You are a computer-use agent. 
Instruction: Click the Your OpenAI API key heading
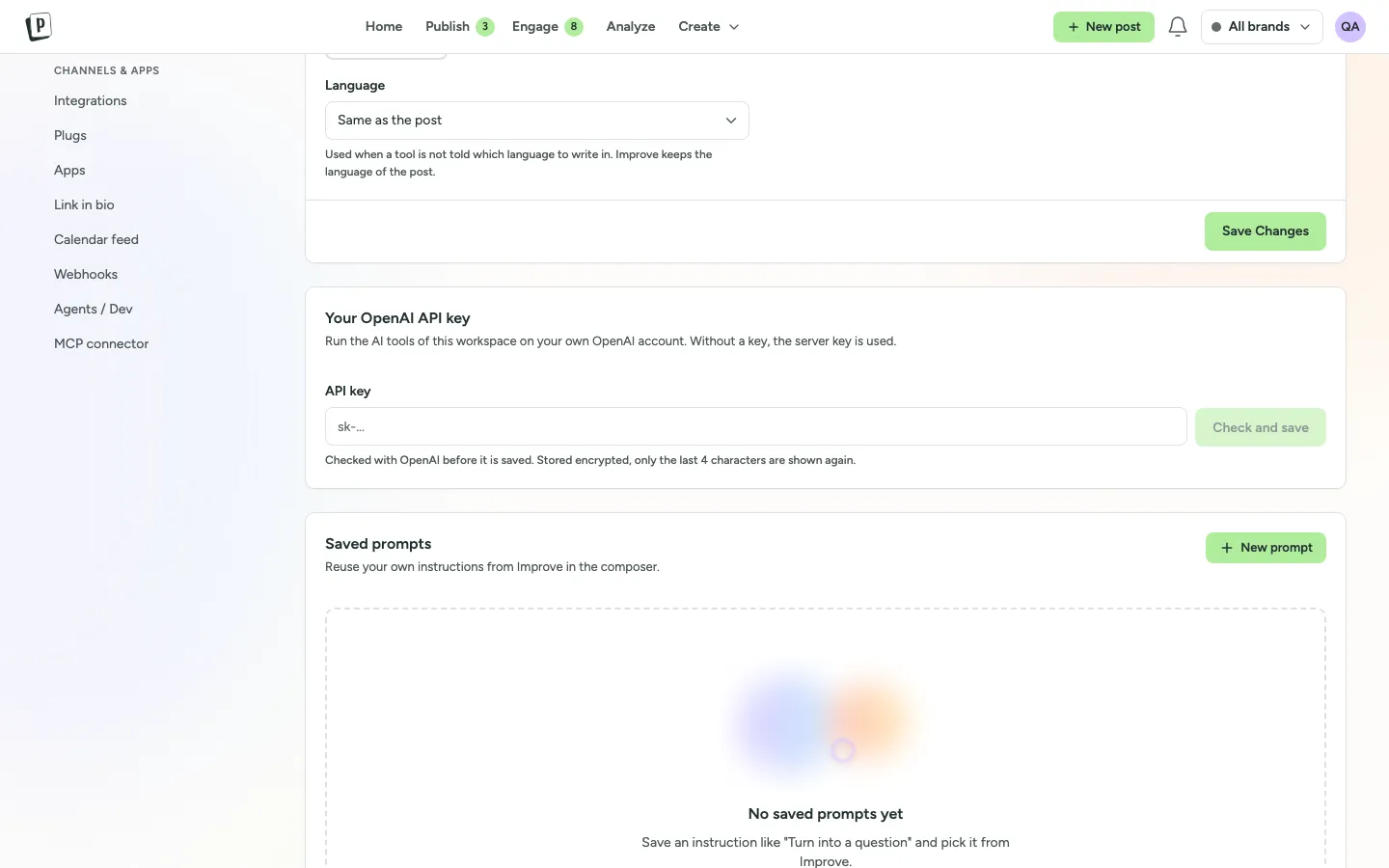pos(397,318)
